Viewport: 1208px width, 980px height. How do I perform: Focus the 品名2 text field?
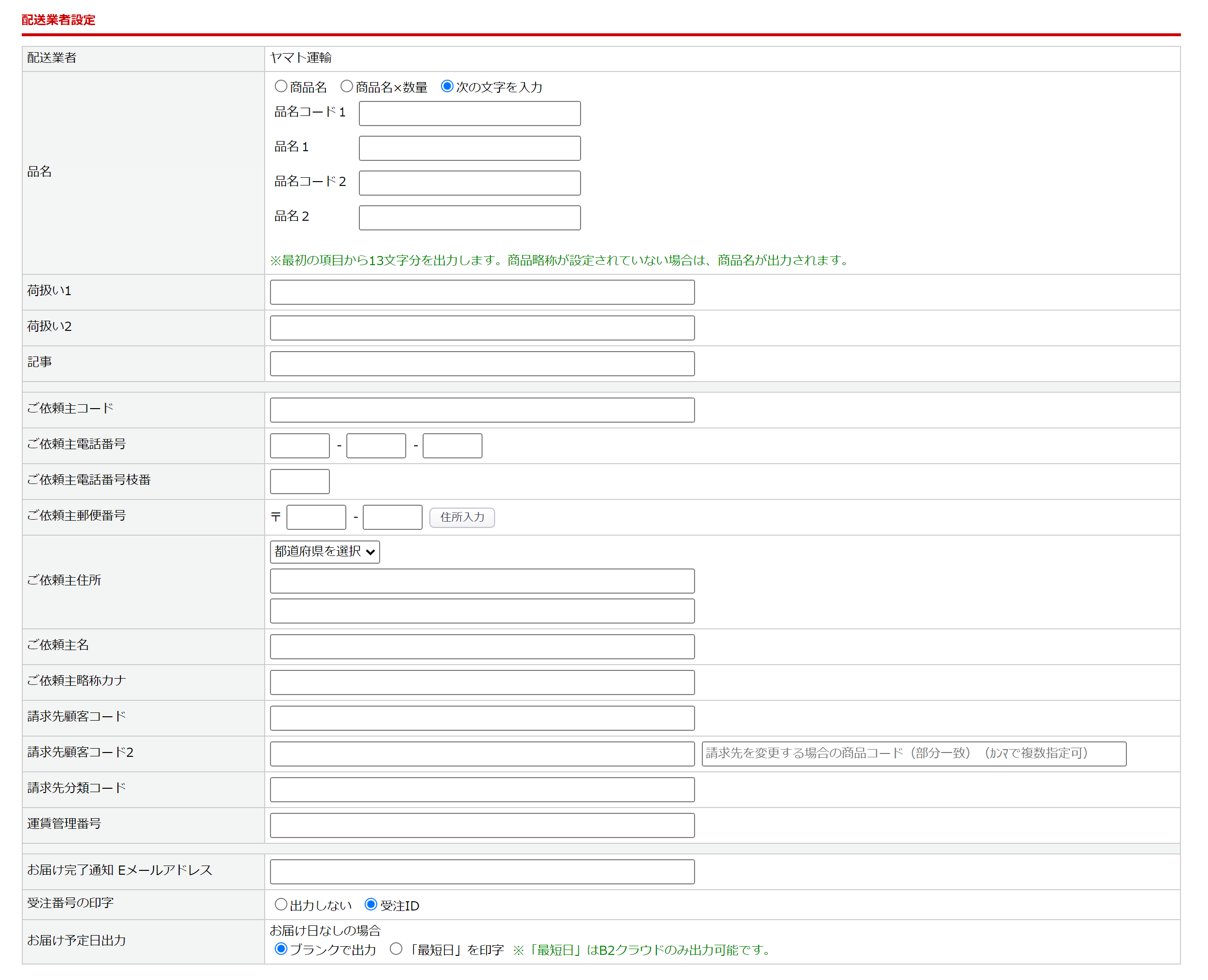point(469,218)
